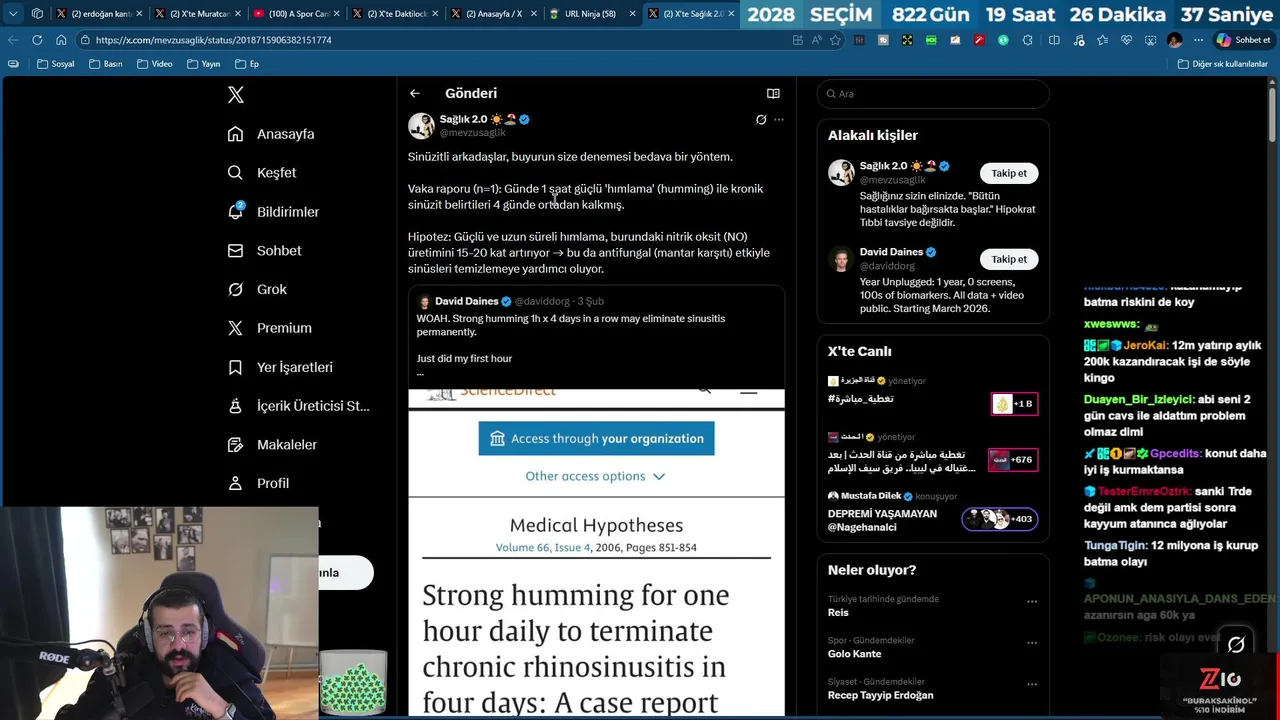Open more options for Golo Kante trend
The height and width of the screenshot is (720, 1280).
tap(1032, 643)
